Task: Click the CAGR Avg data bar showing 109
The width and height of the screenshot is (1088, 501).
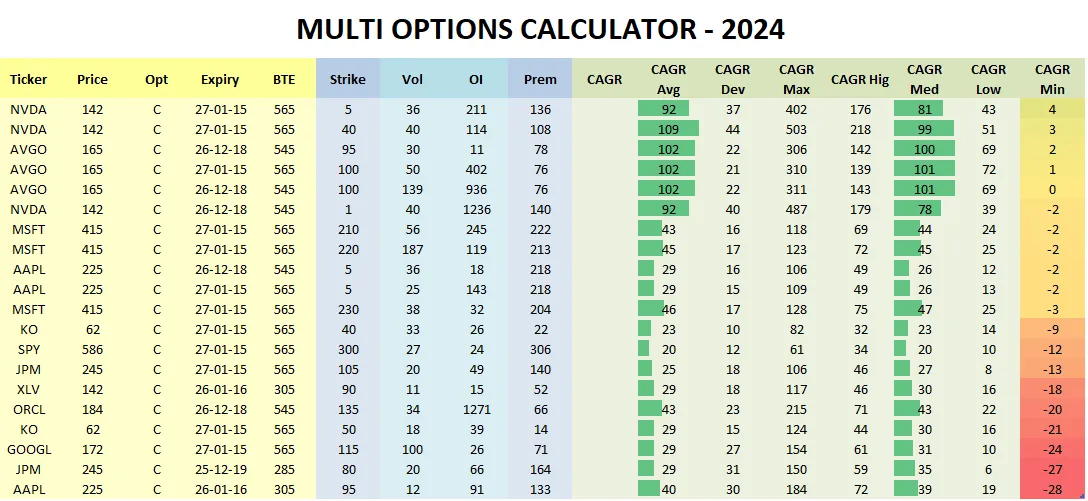Action: click(x=669, y=129)
